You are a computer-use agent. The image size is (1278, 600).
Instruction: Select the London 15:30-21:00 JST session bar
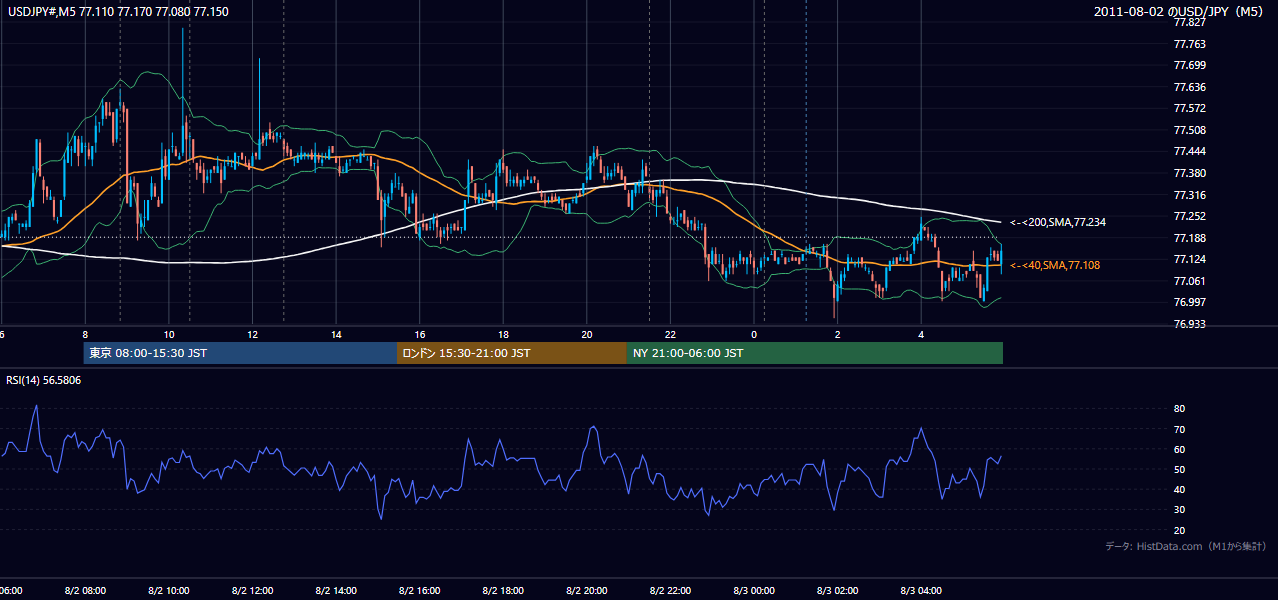(512, 353)
